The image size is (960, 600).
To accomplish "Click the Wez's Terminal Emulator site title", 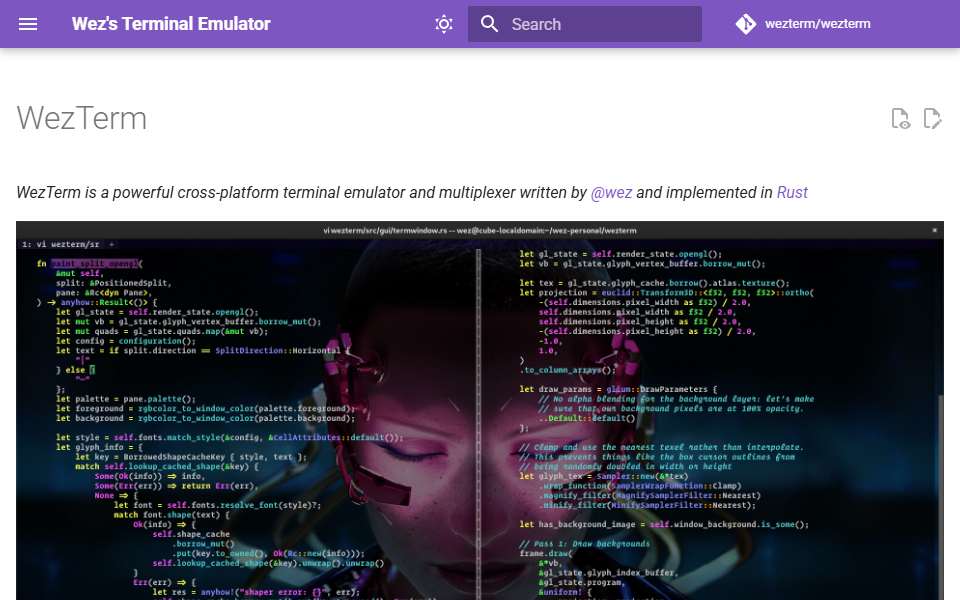I will [171, 24].
